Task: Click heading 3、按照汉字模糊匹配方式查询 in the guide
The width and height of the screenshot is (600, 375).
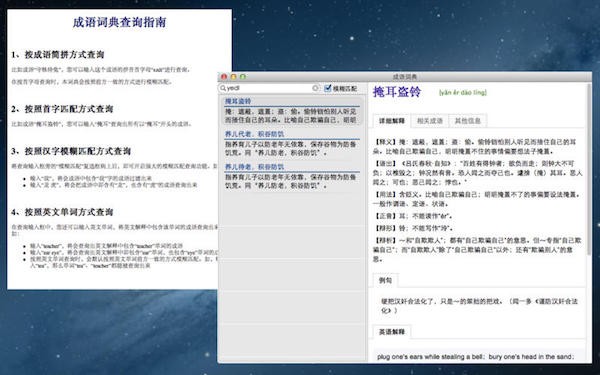Action: [x=71, y=151]
